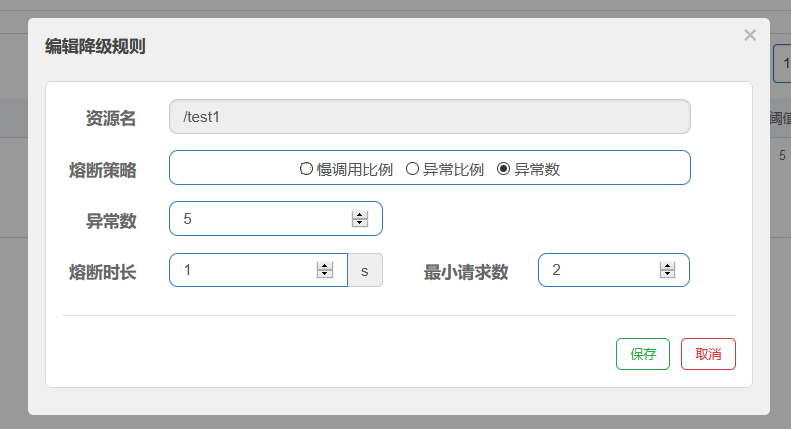Decrease 异常数 value with down arrow

(x=359, y=224)
